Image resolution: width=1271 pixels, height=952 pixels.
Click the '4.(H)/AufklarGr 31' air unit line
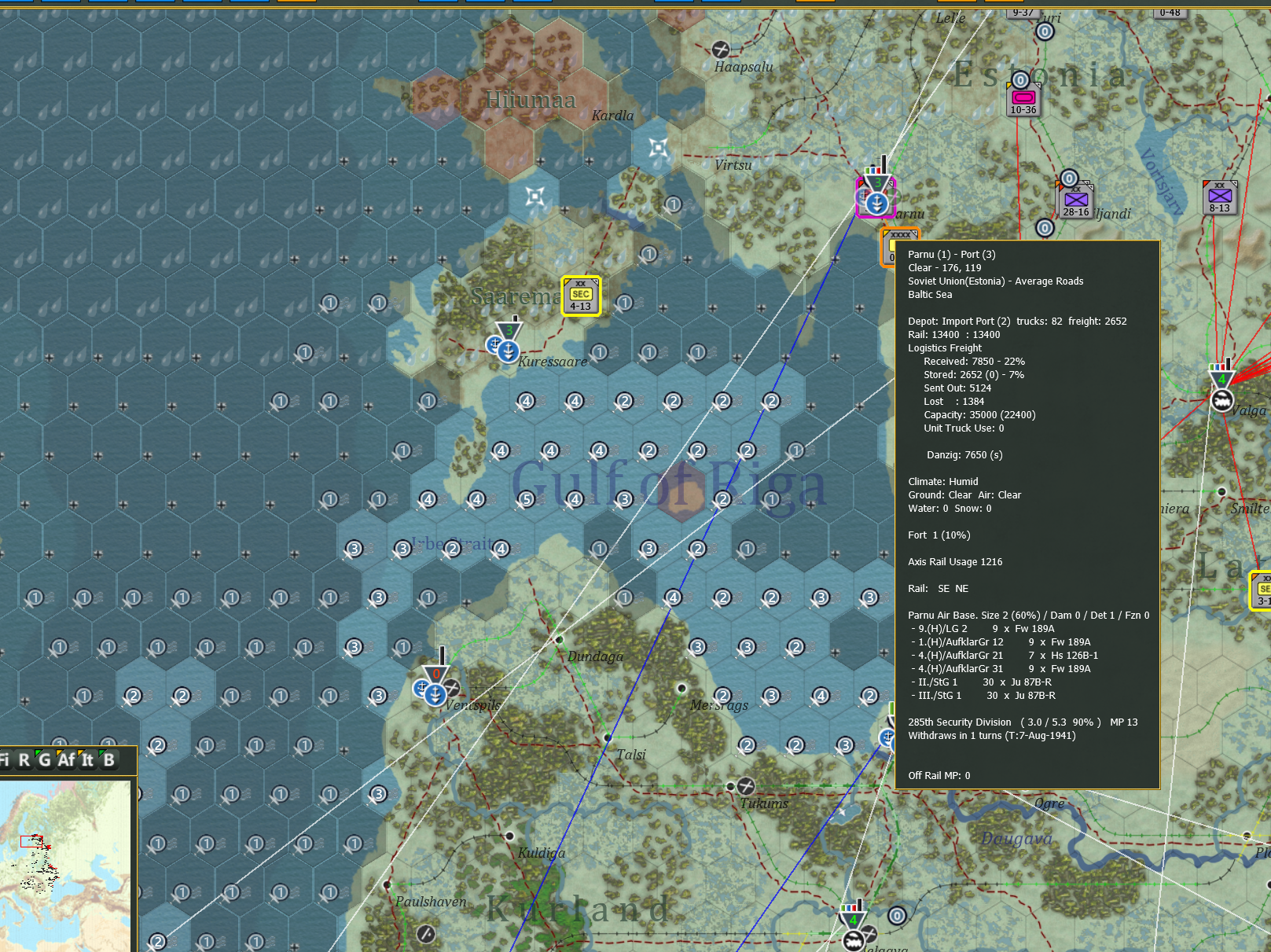1001,668
